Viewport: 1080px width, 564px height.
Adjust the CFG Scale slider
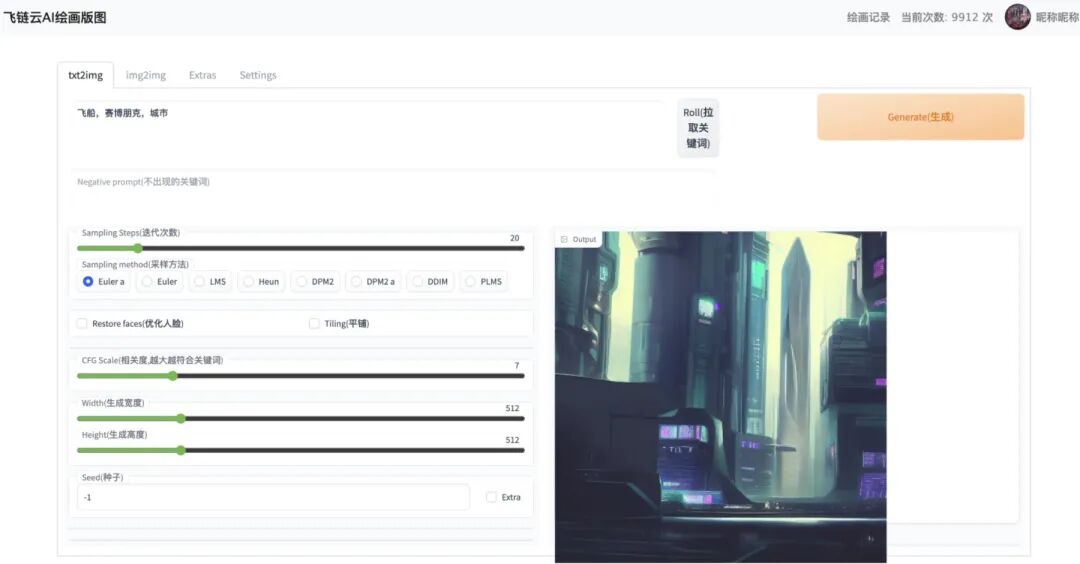tap(300, 376)
